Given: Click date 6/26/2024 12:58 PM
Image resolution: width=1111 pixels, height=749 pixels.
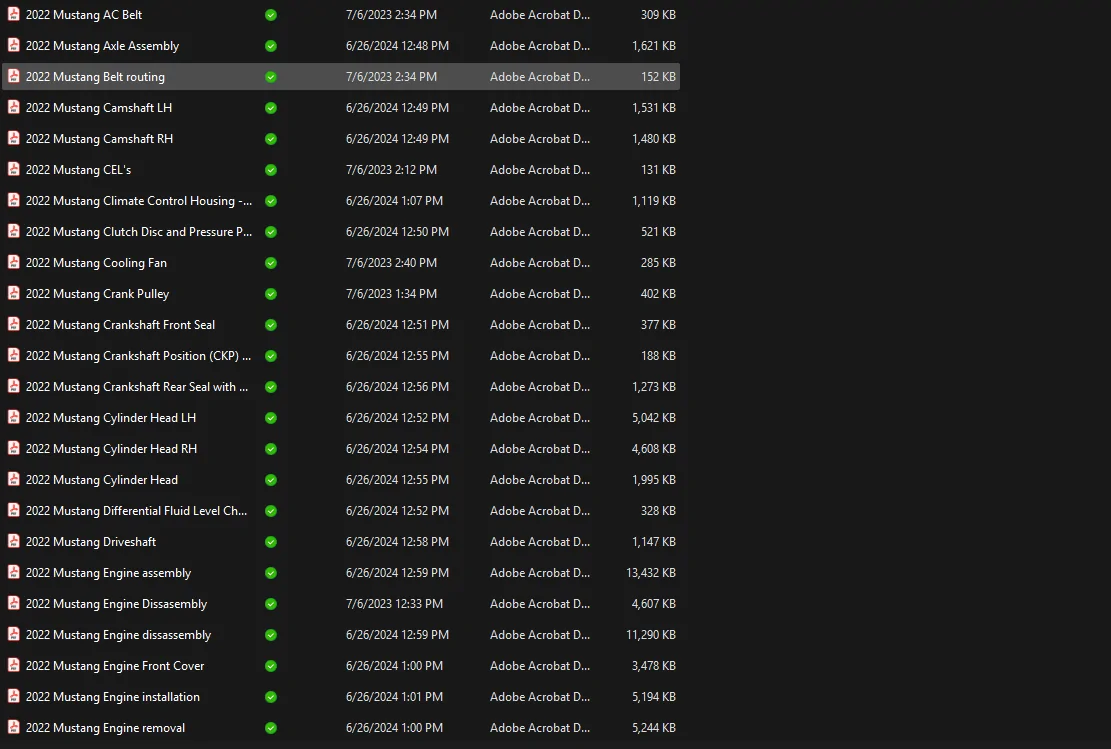Looking at the screenshot, I should (397, 542).
